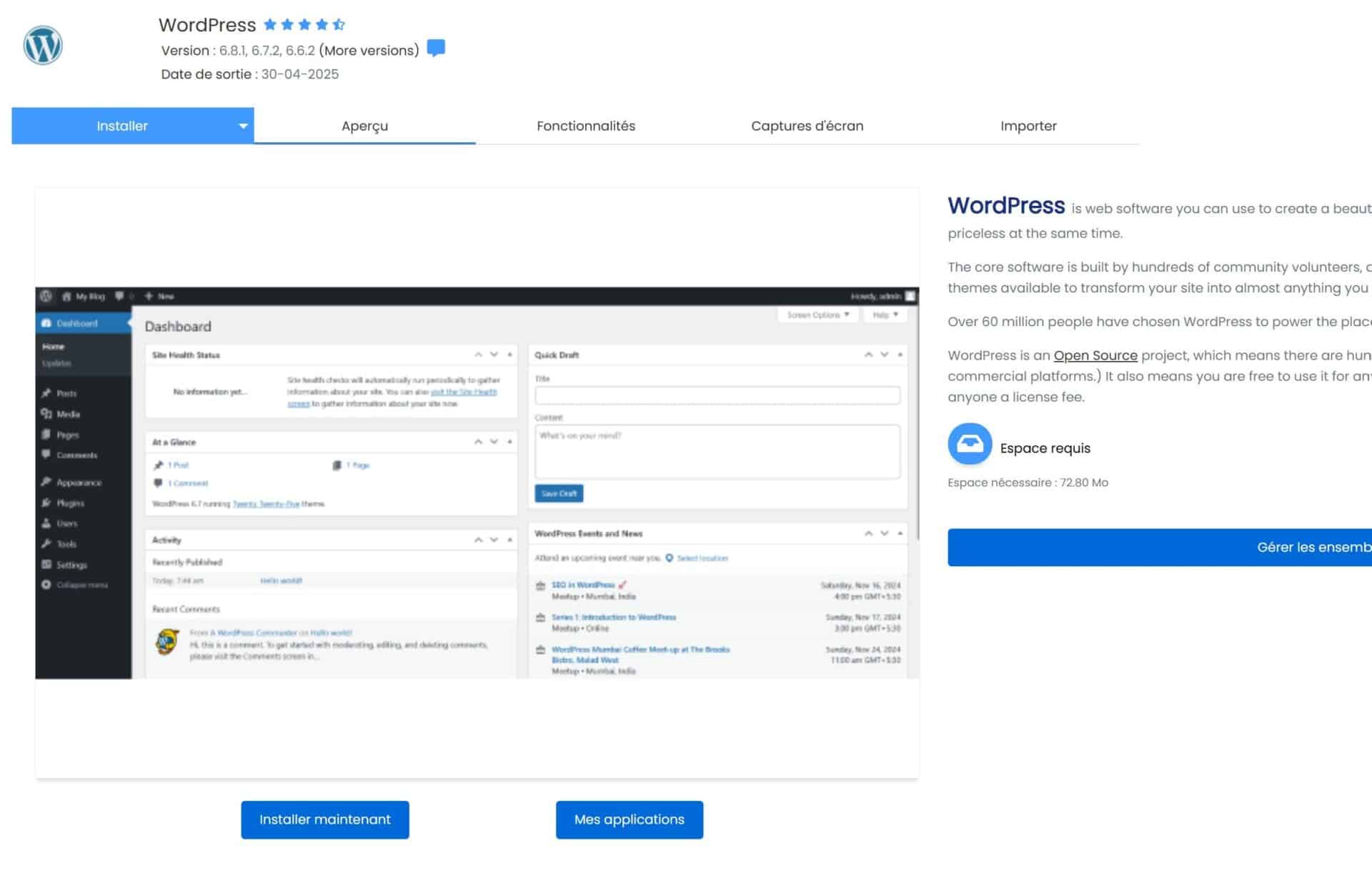Click the Espace nécessaire : 72.80 Mo text
This screenshot has height=883, width=1372.
pyautogui.click(x=1028, y=483)
